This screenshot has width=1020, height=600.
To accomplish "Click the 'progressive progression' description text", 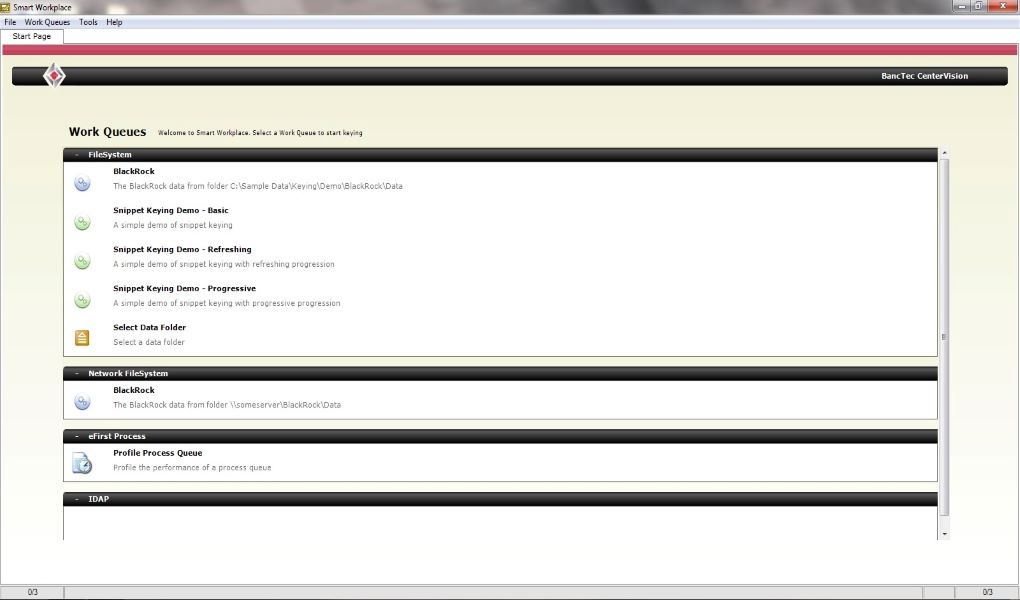I will pos(226,303).
